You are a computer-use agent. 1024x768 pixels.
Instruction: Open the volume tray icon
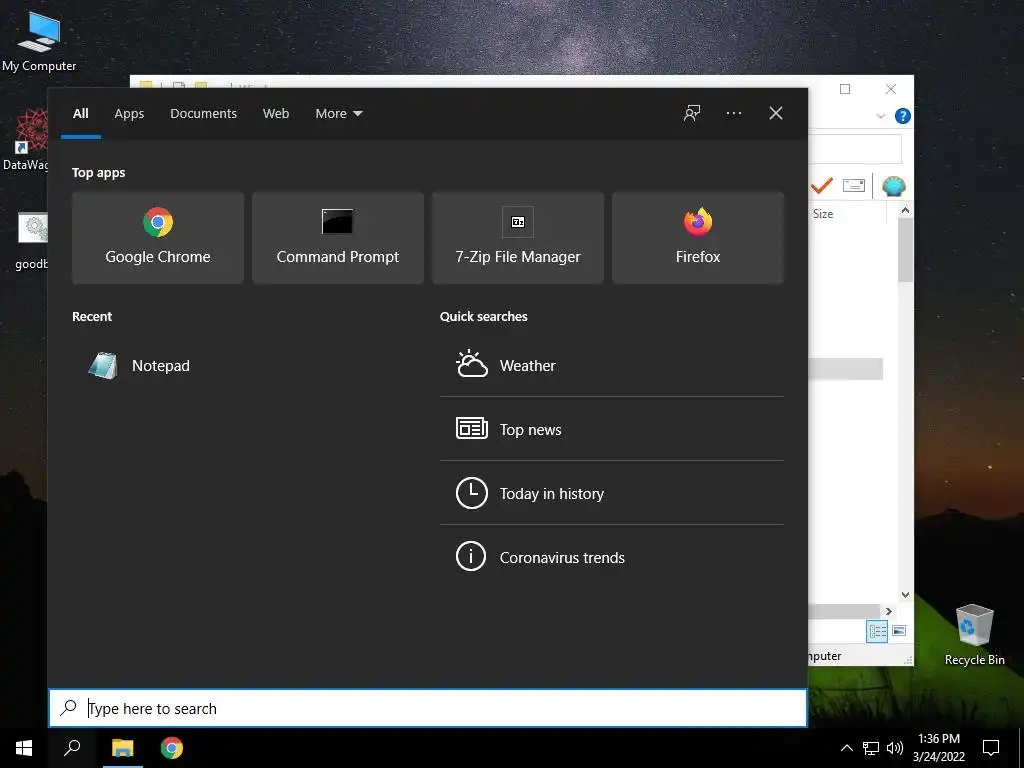tap(895, 748)
